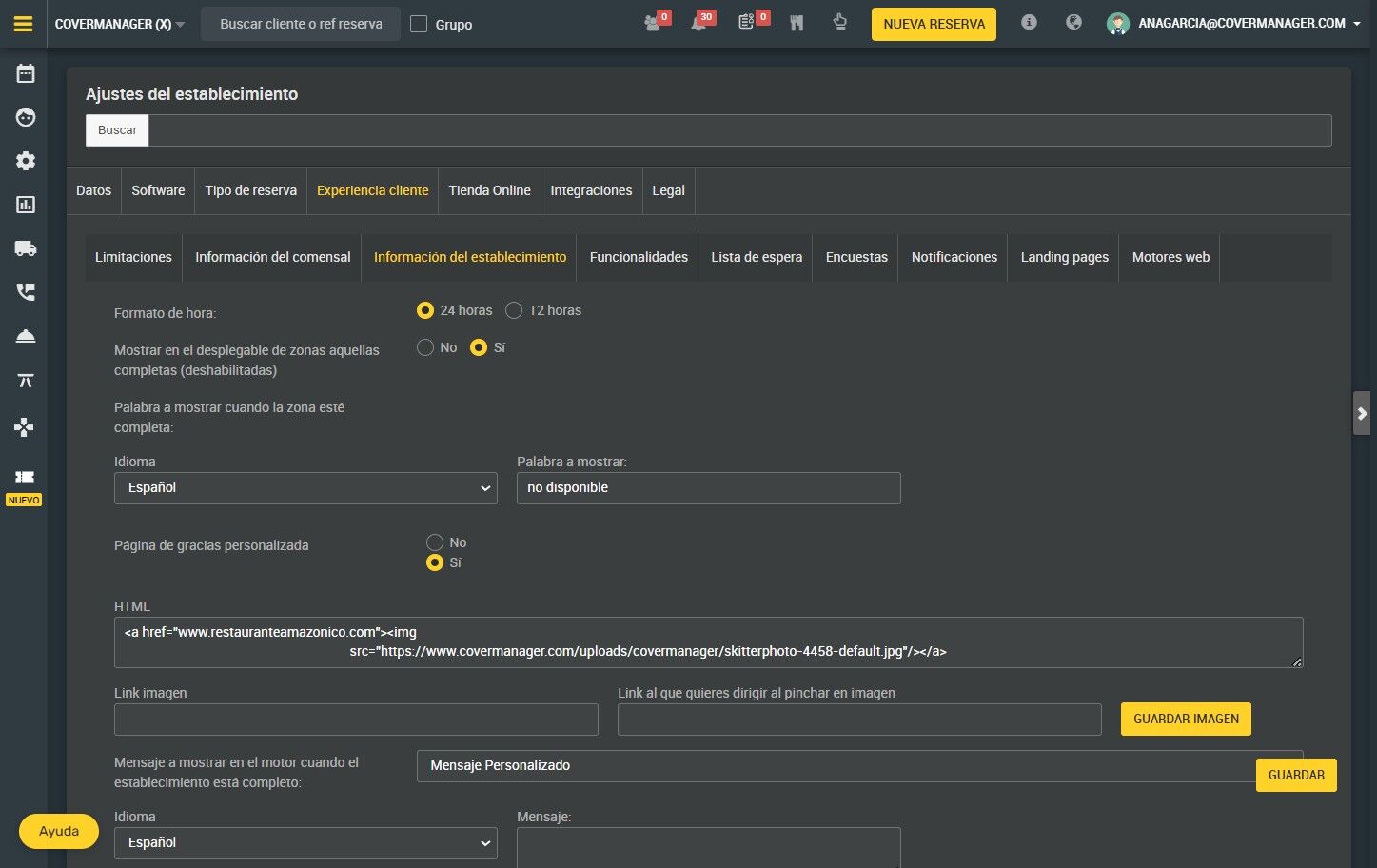
Task: Click the delivery truck sidebar icon
Action: pyautogui.click(x=26, y=248)
